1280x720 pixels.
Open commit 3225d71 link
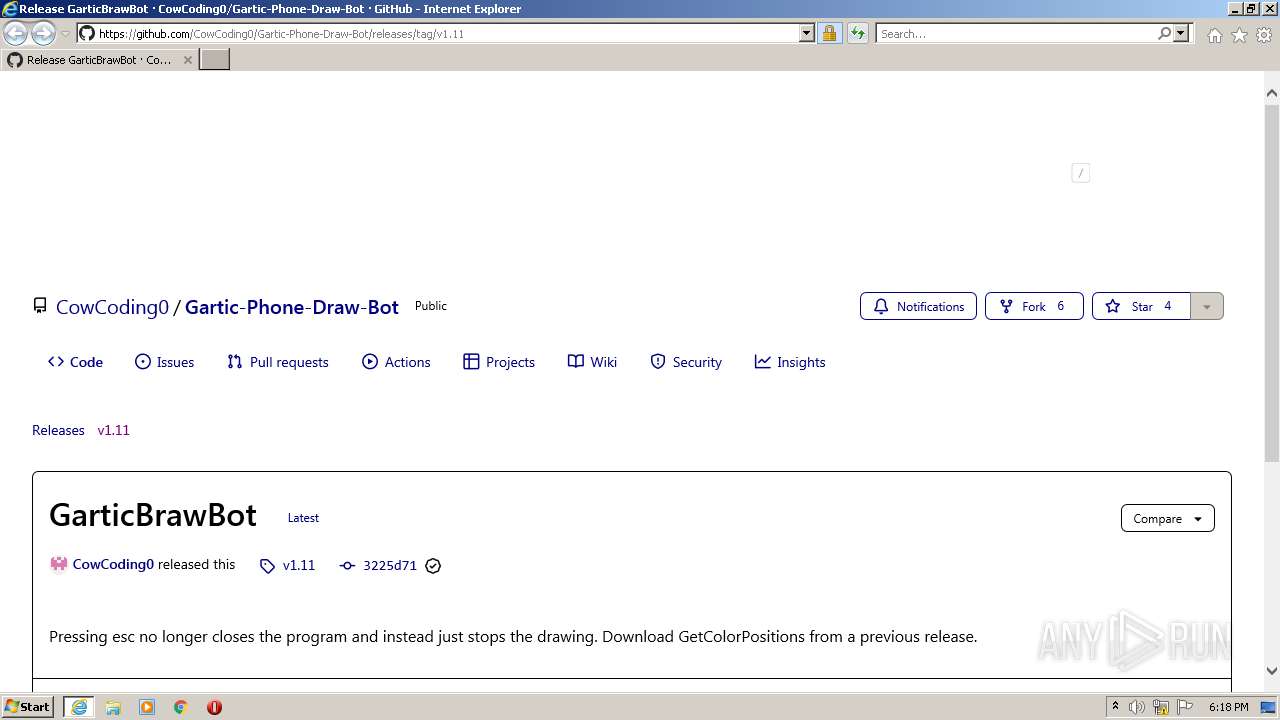point(390,566)
